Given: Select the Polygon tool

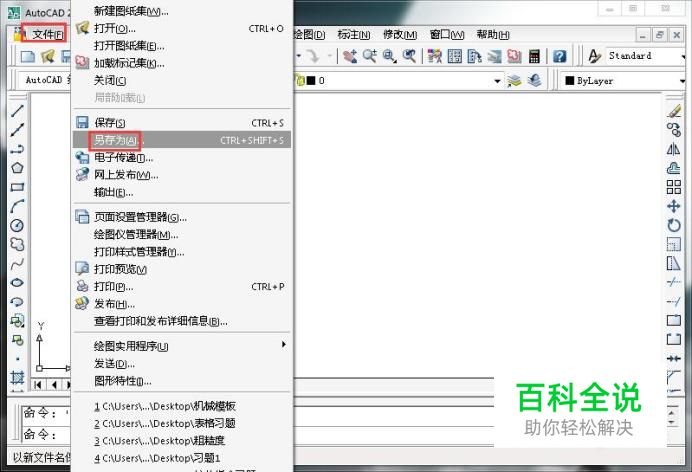Looking at the screenshot, I should pyautogui.click(x=17, y=168).
